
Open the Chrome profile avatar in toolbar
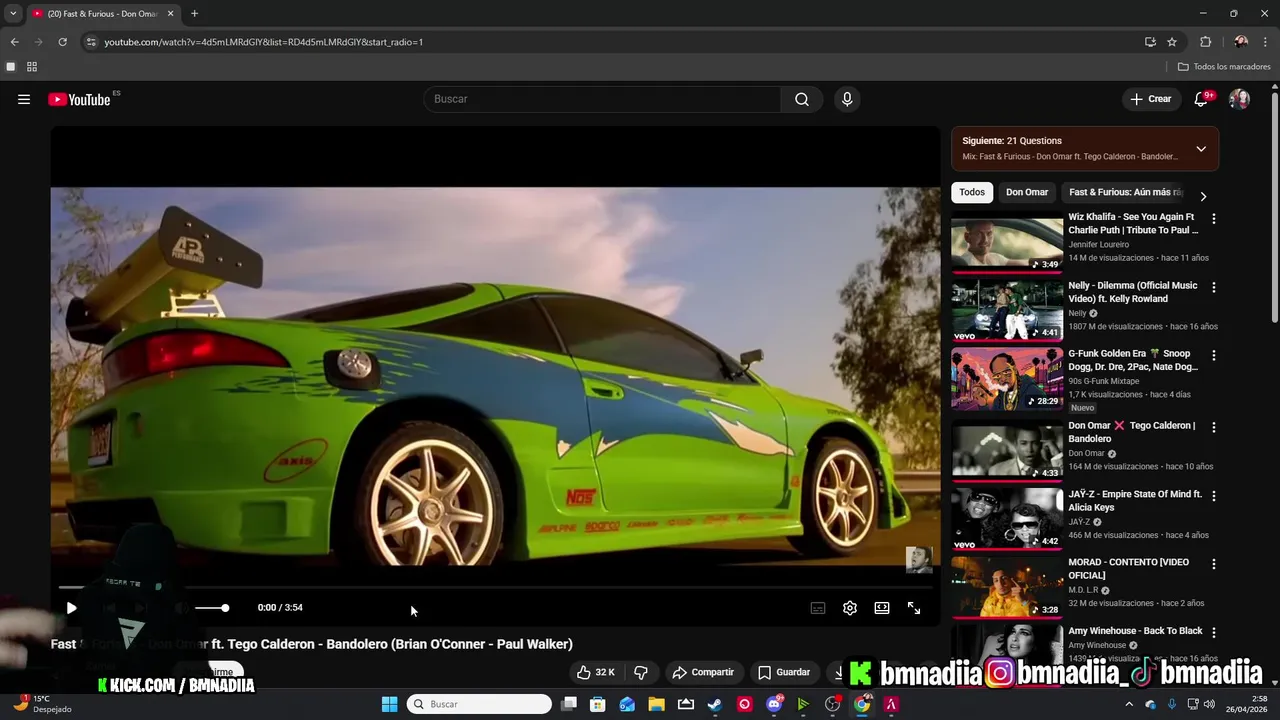tap(1241, 42)
